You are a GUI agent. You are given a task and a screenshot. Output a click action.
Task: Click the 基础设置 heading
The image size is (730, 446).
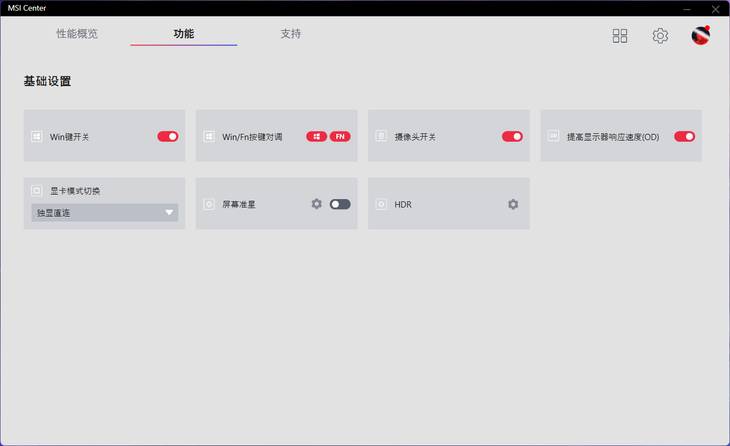[x=47, y=81]
